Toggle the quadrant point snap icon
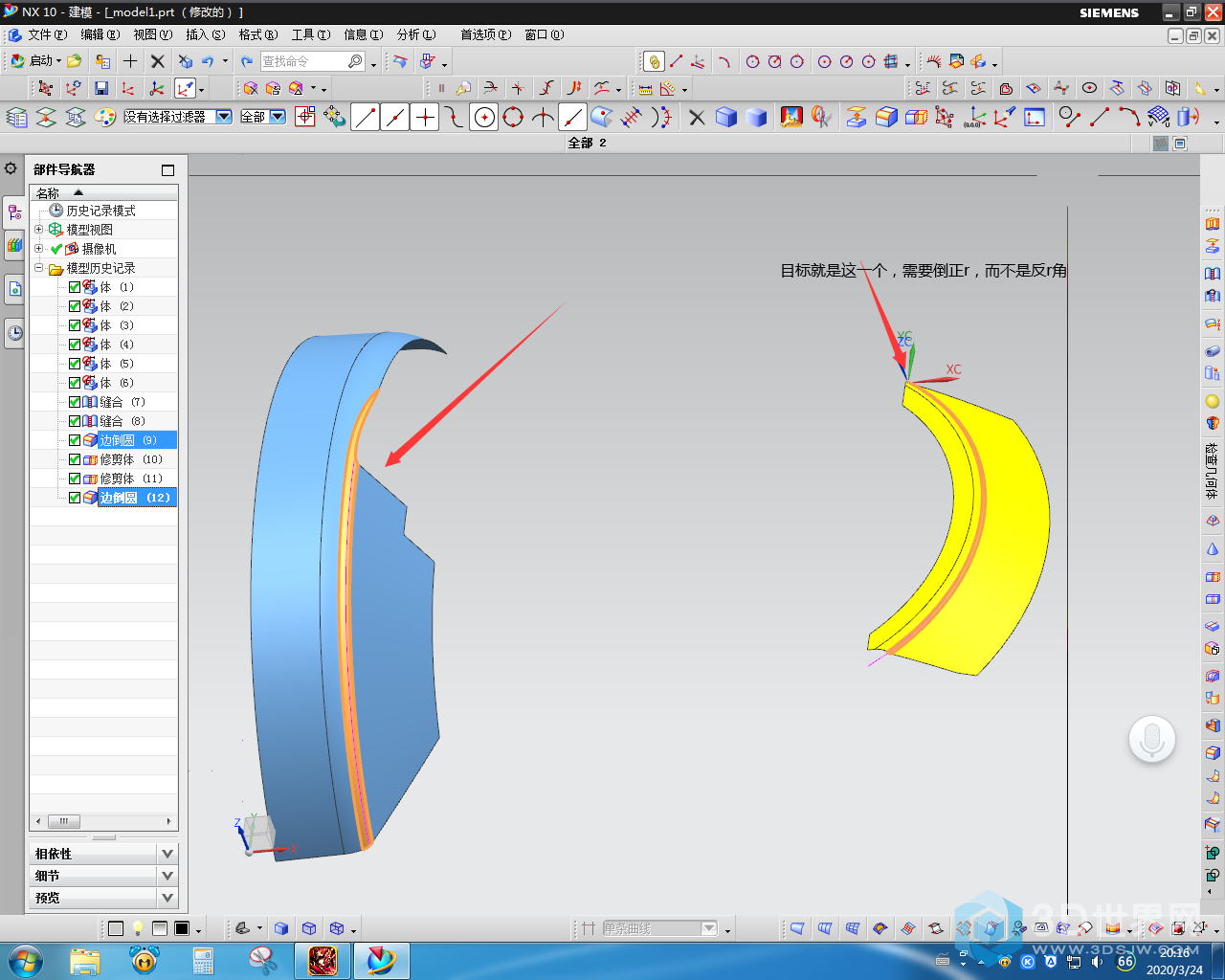Screen dimensions: 1225x980 514,118
